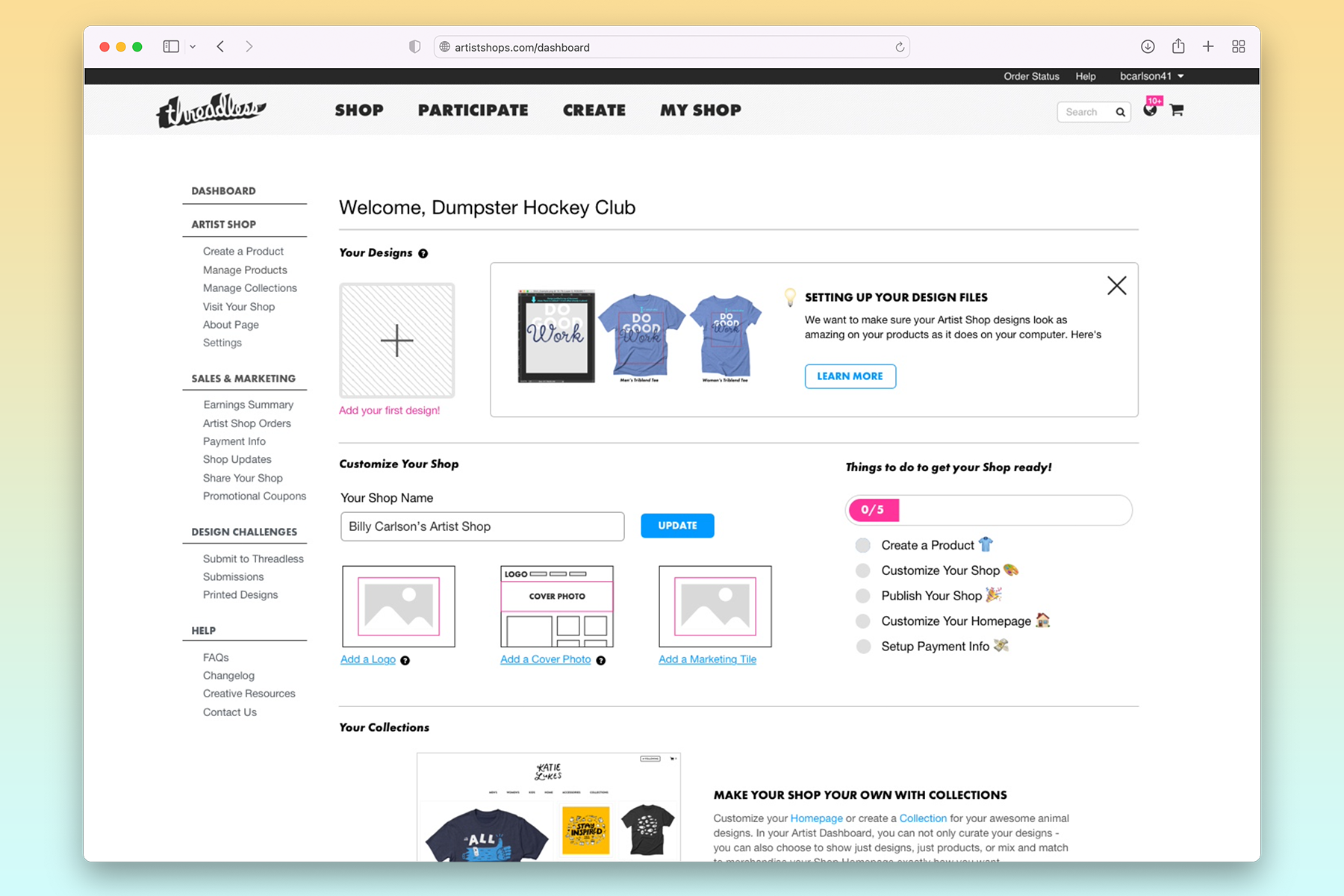This screenshot has height=896, width=1344.
Task: Click the cover photo layout placeholder
Action: click(x=557, y=606)
